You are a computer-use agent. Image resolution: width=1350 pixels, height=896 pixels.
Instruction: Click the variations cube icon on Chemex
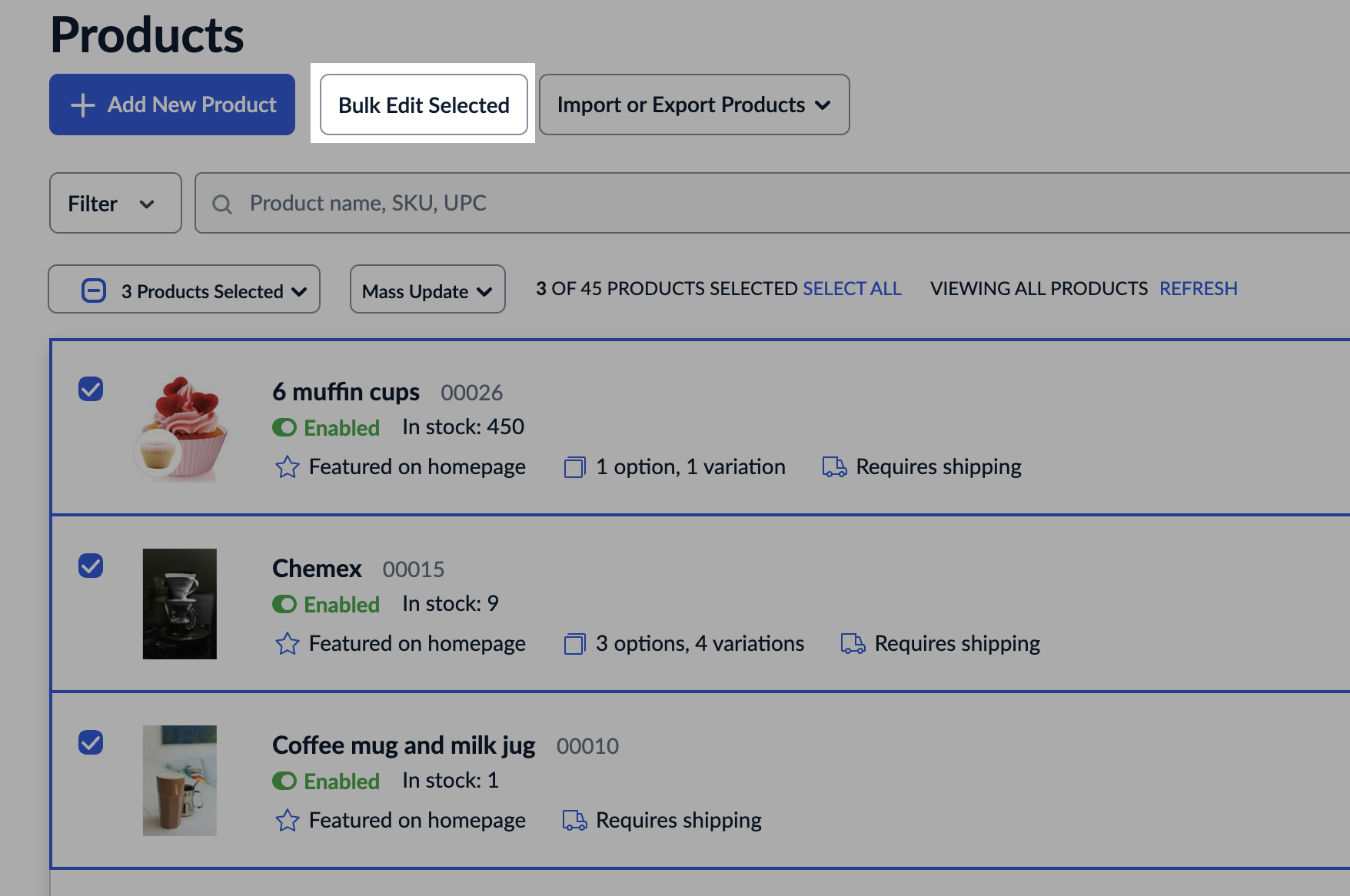click(x=574, y=644)
